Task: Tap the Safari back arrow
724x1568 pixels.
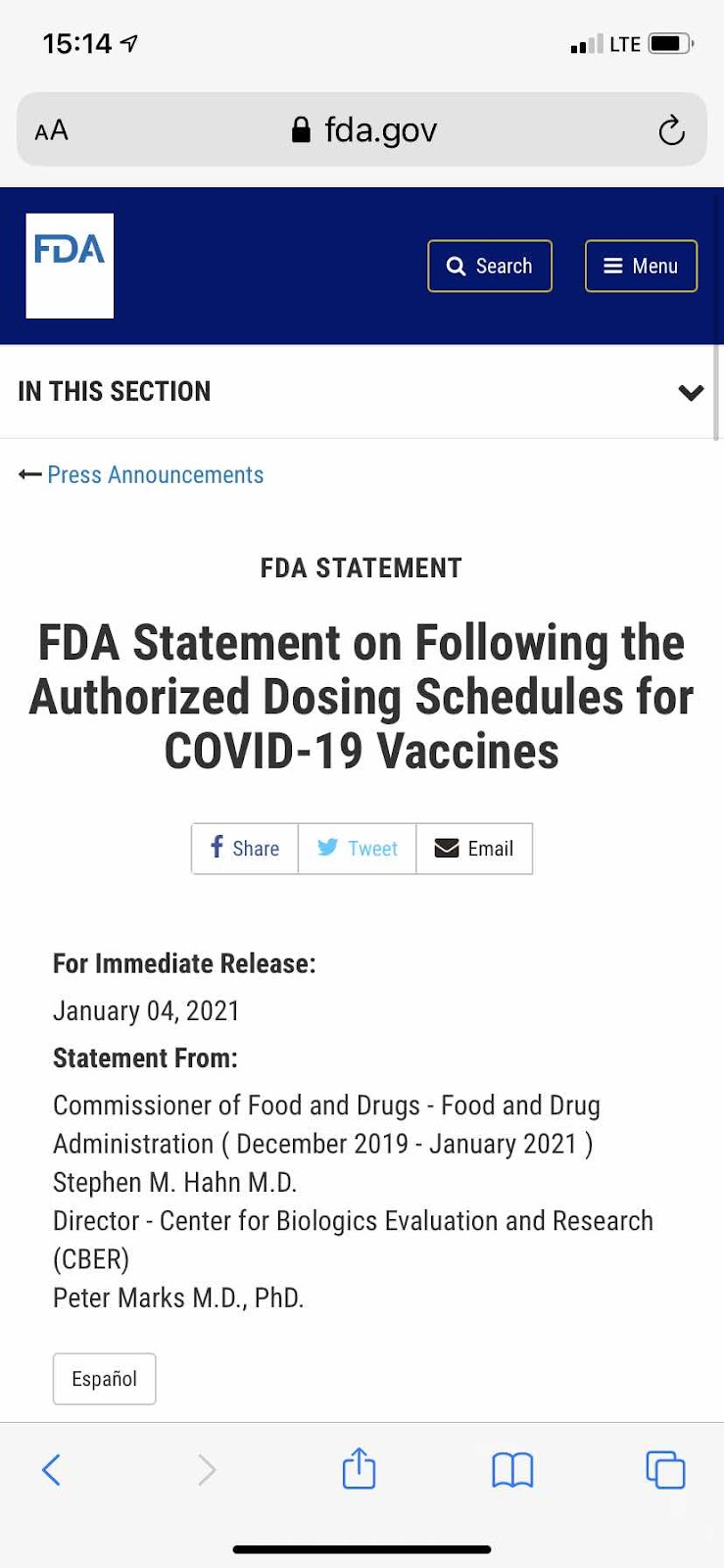Action: (52, 1469)
